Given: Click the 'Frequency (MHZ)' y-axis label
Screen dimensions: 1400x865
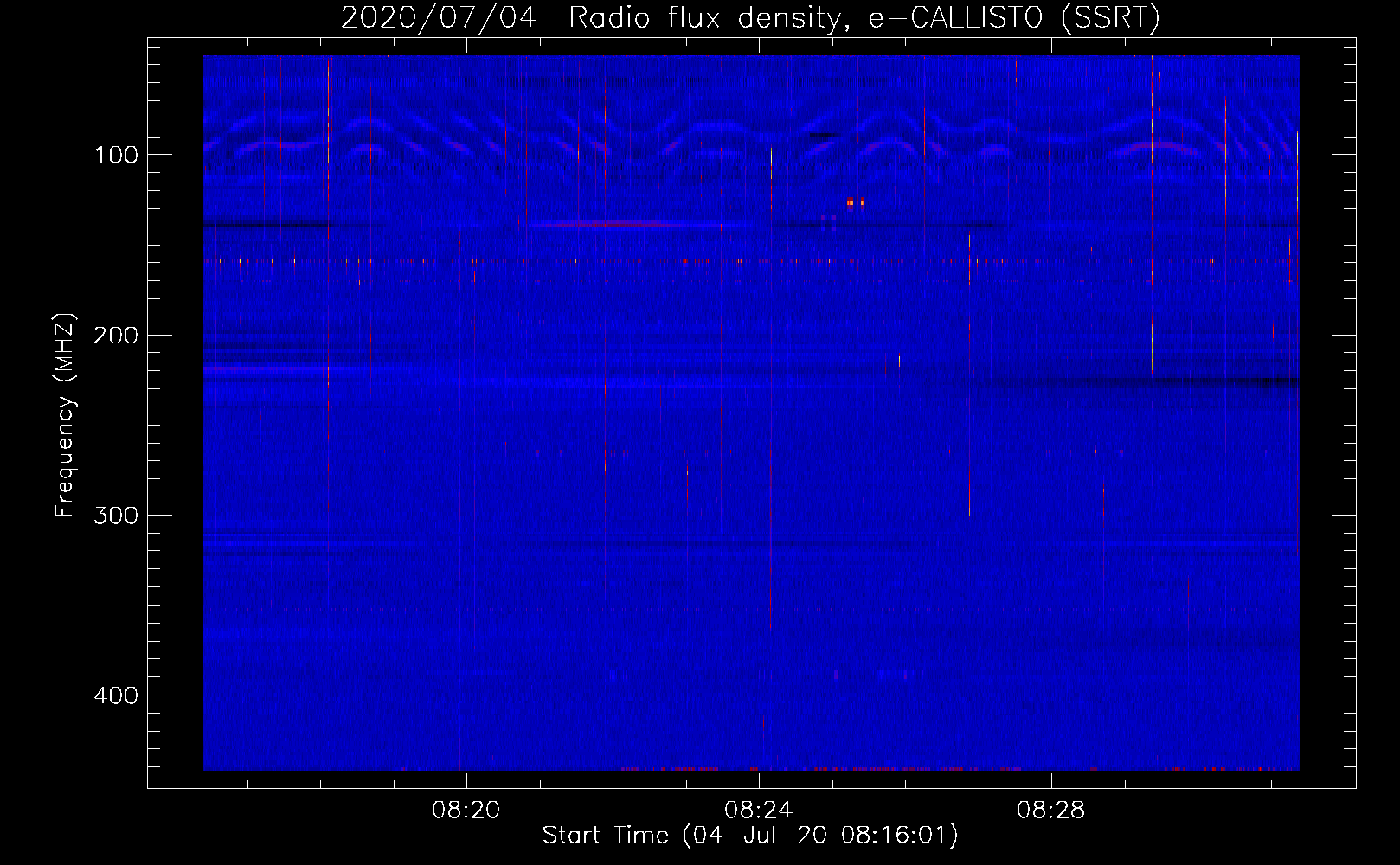Looking at the screenshot, I should [x=65, y=414].
